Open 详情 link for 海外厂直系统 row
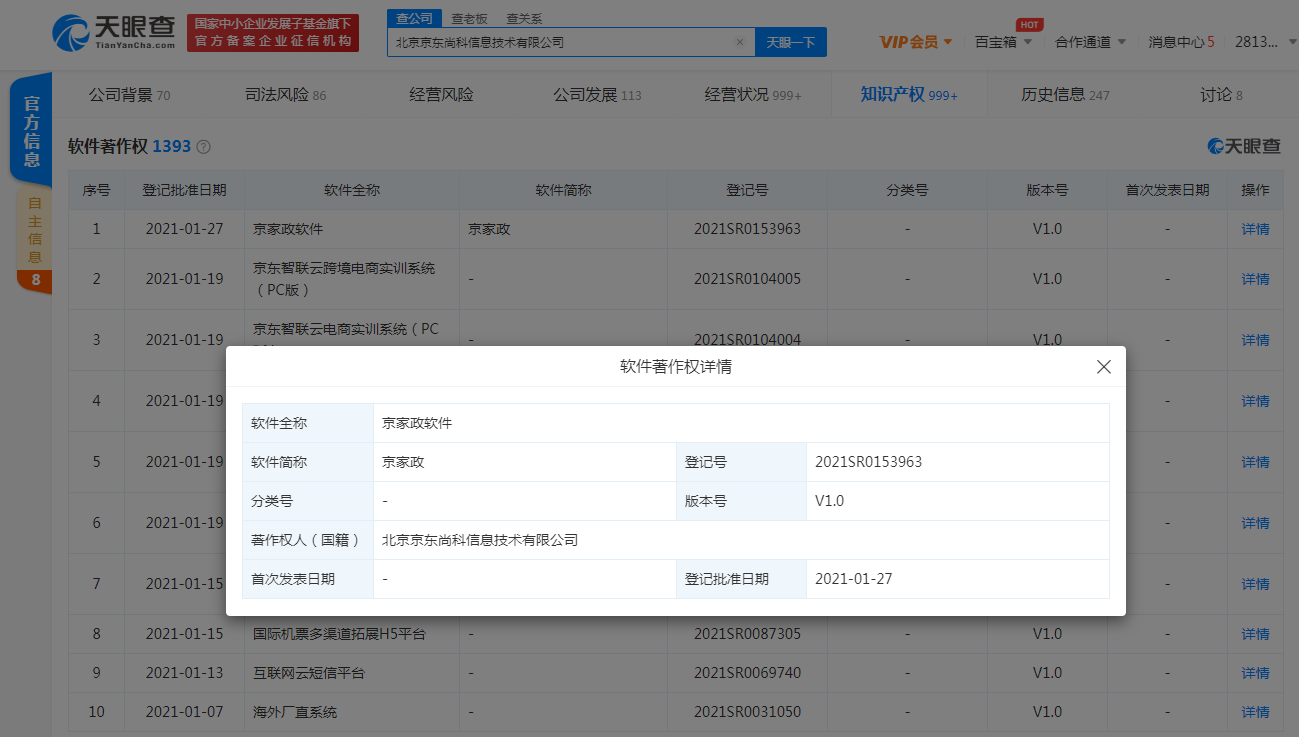This screenshot has width=1299, height=737. pyautogui.click(x=1254, y=712)
